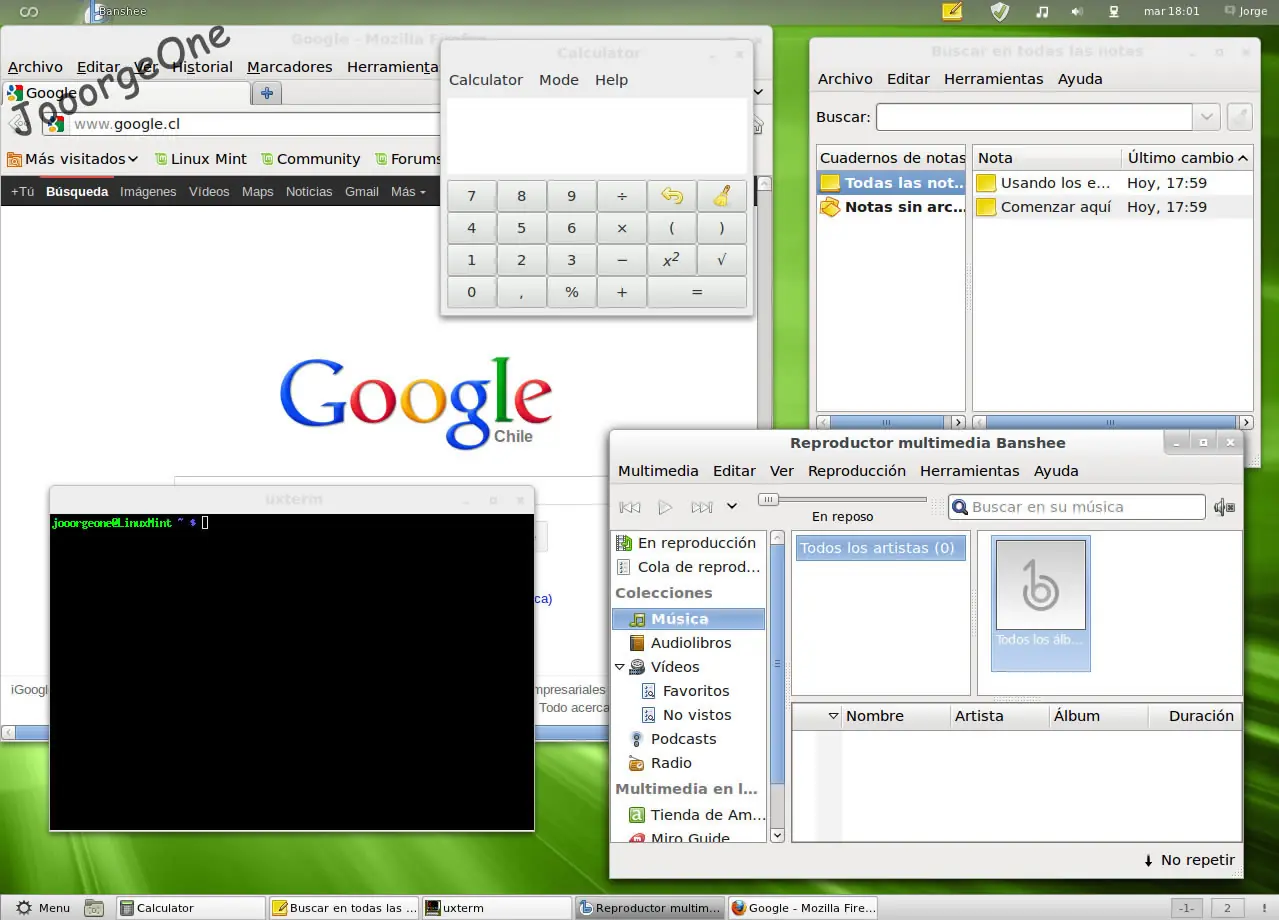This screenshot has width=1279, height=920.
Task: Sort tracks by Nombre column
Action: [895, 716]
